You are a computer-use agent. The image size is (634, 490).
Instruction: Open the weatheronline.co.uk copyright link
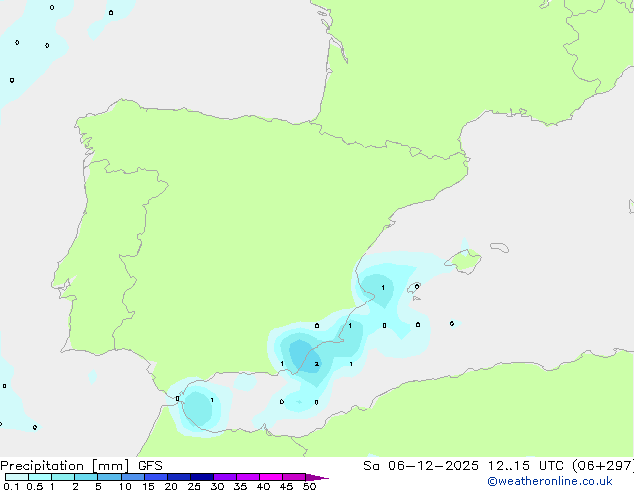pyautogui.click(x=550, y=481)
